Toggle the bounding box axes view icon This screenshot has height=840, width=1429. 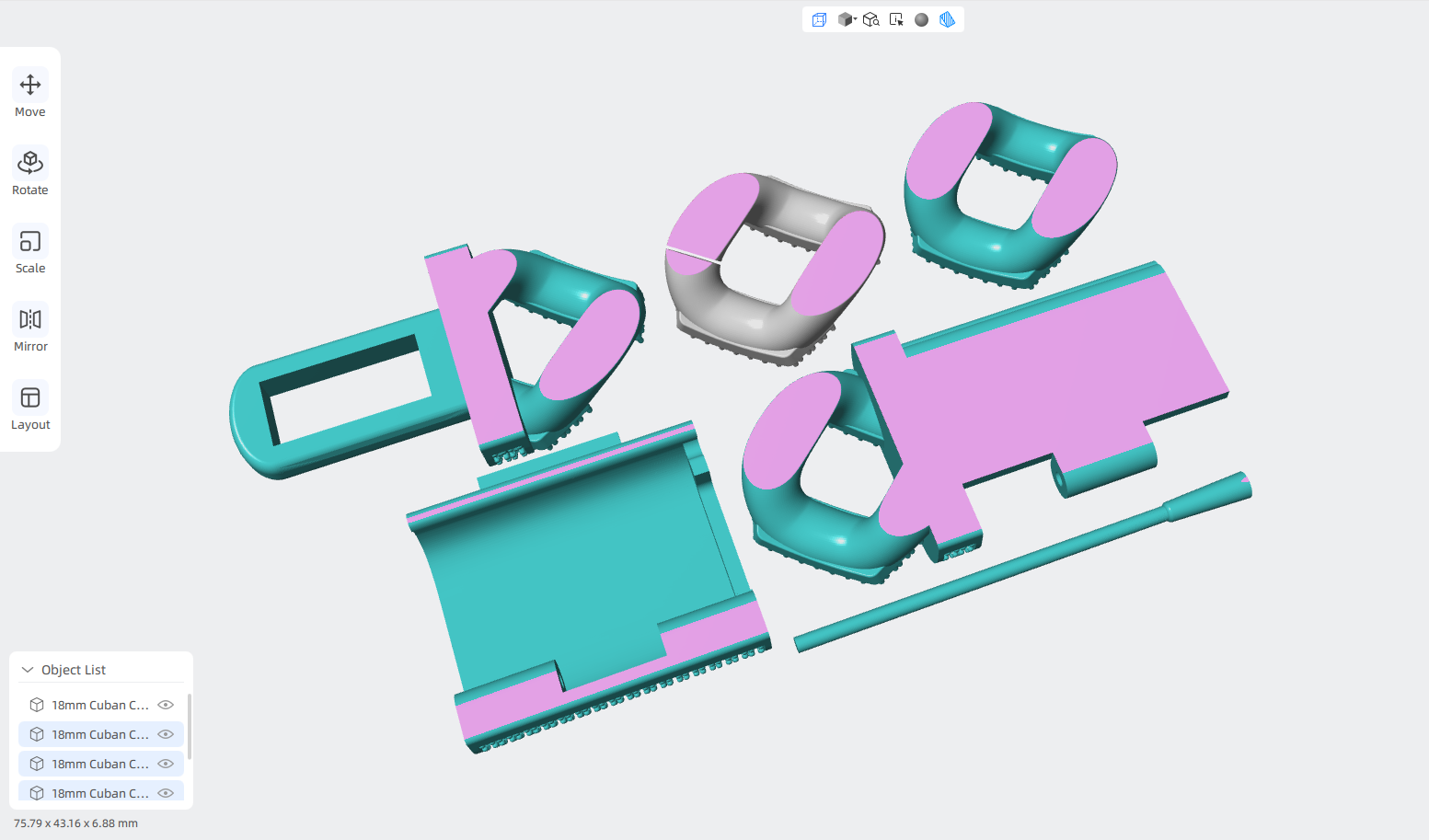tap(819, 19)
